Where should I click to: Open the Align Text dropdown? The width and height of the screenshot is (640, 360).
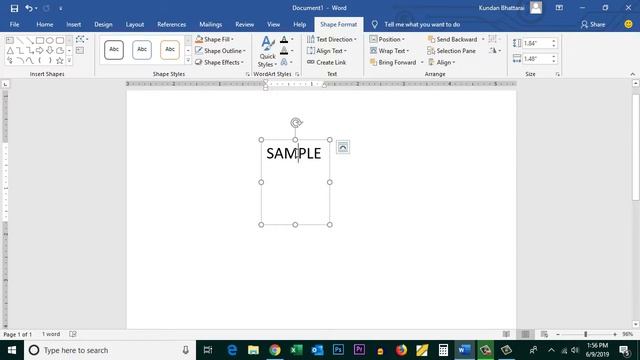point(327,51)
